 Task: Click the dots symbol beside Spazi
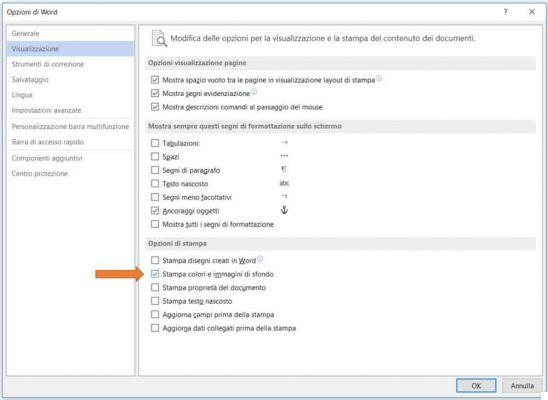click(284, 156)
